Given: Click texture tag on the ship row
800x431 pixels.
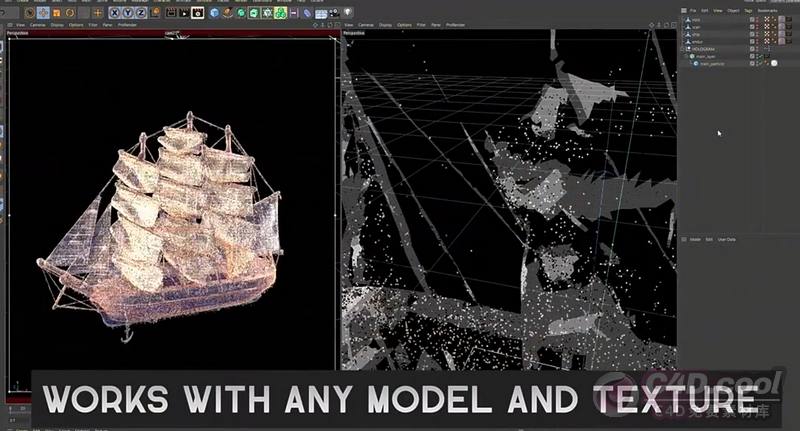Looking at the screenshot, I should pyautogui.click(x=782, y=34).
